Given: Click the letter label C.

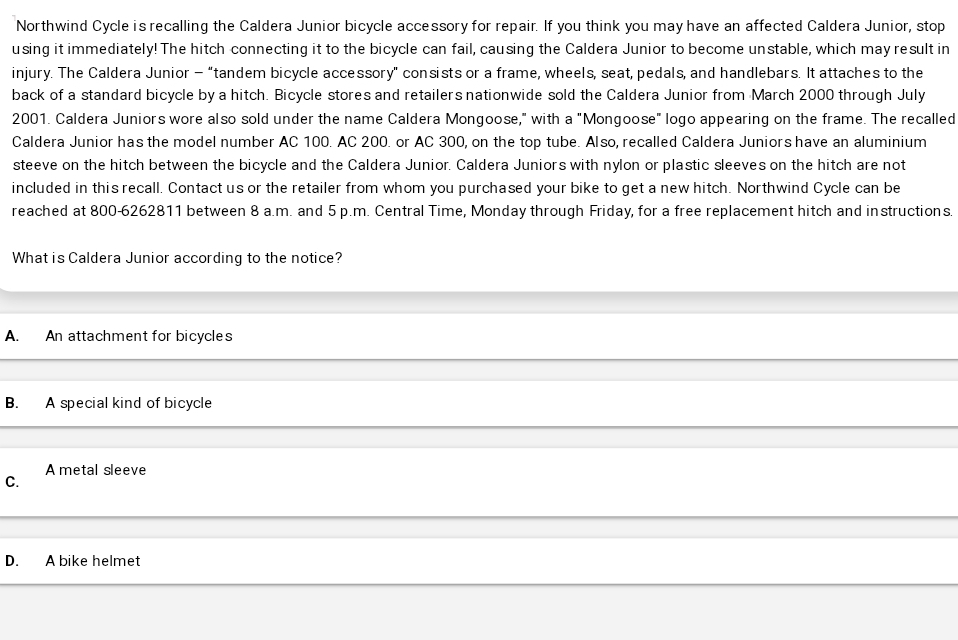Looking at the screenshot, I should pyautogui.click(x=12, y=482).
